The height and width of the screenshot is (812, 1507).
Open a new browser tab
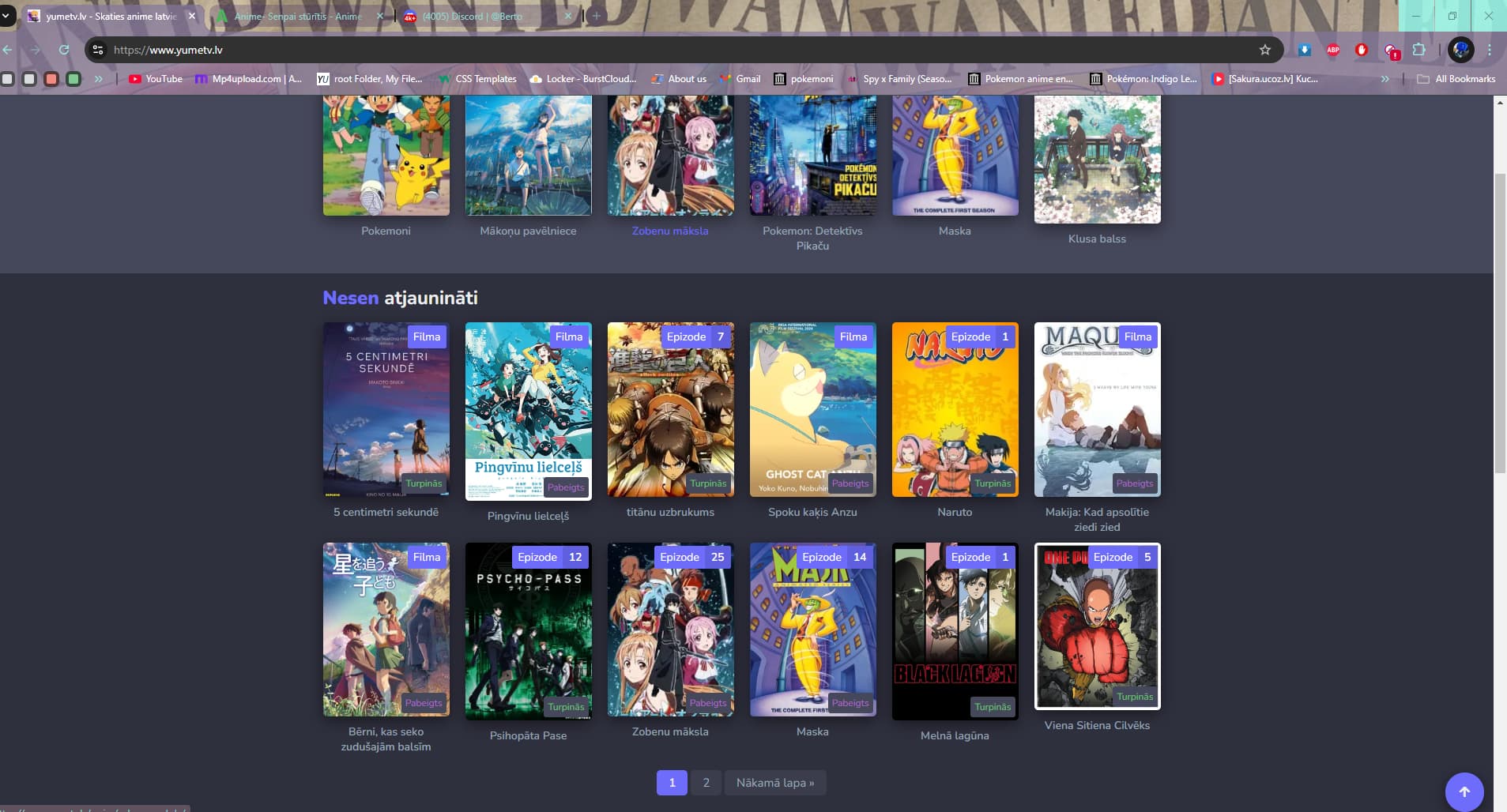tap(597, 16)
